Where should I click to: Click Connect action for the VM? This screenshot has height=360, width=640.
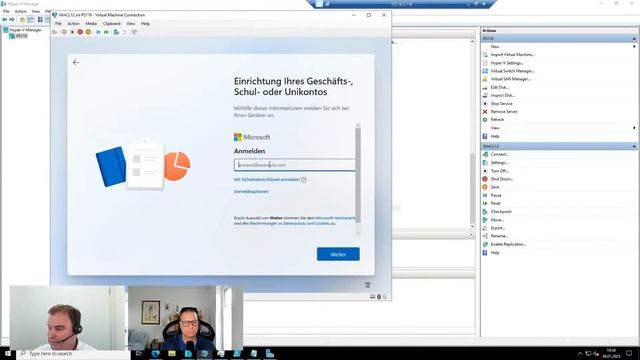(500, 154)
